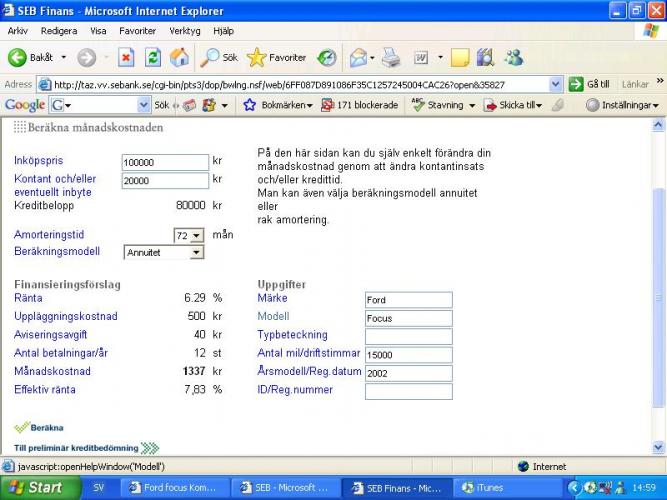
Task: Click the Inköpspris input field
Action: click(165, 162)
